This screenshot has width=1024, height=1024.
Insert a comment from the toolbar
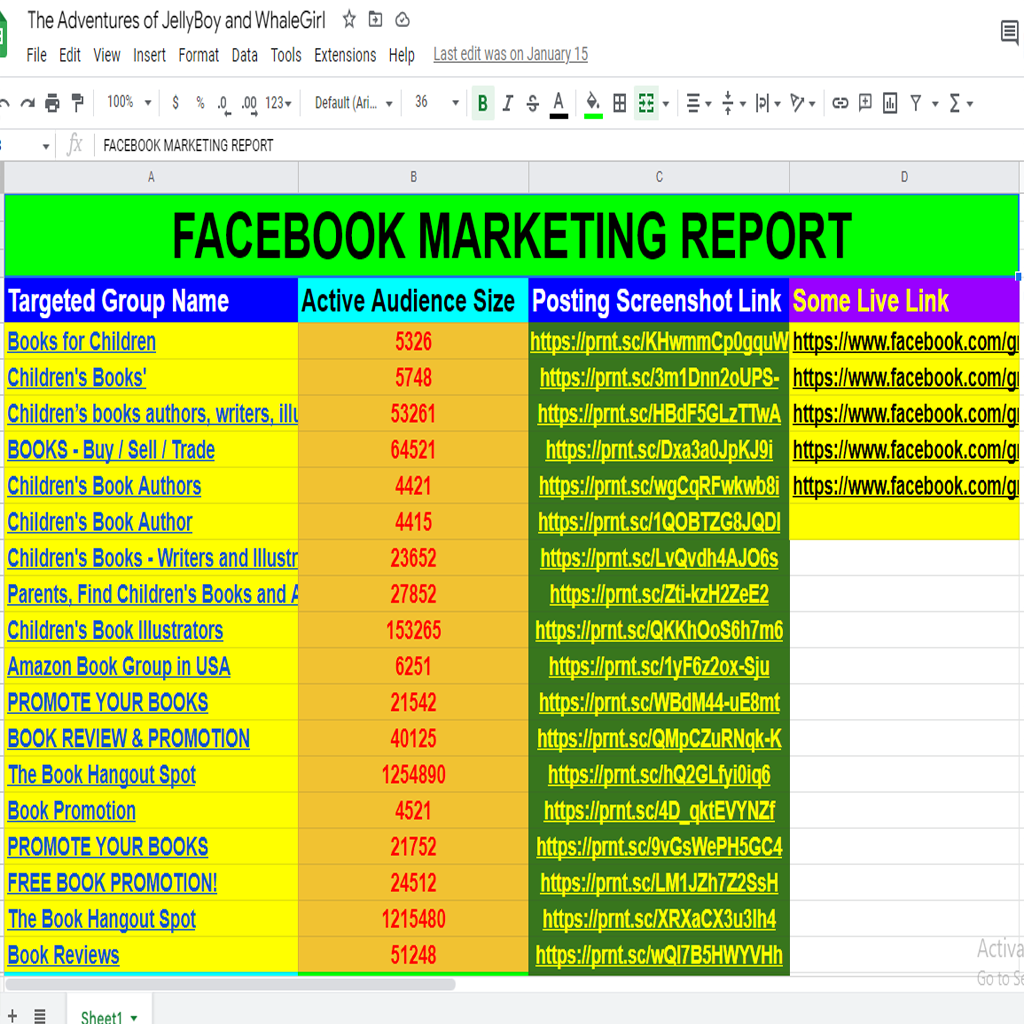click(x=865, y=103)
